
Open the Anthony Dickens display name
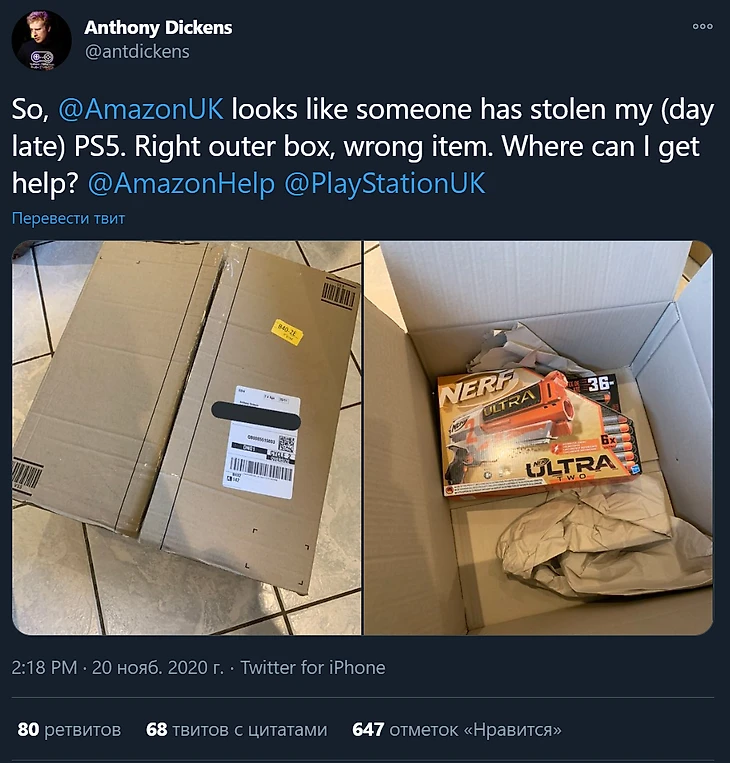(x=158, y=28)
